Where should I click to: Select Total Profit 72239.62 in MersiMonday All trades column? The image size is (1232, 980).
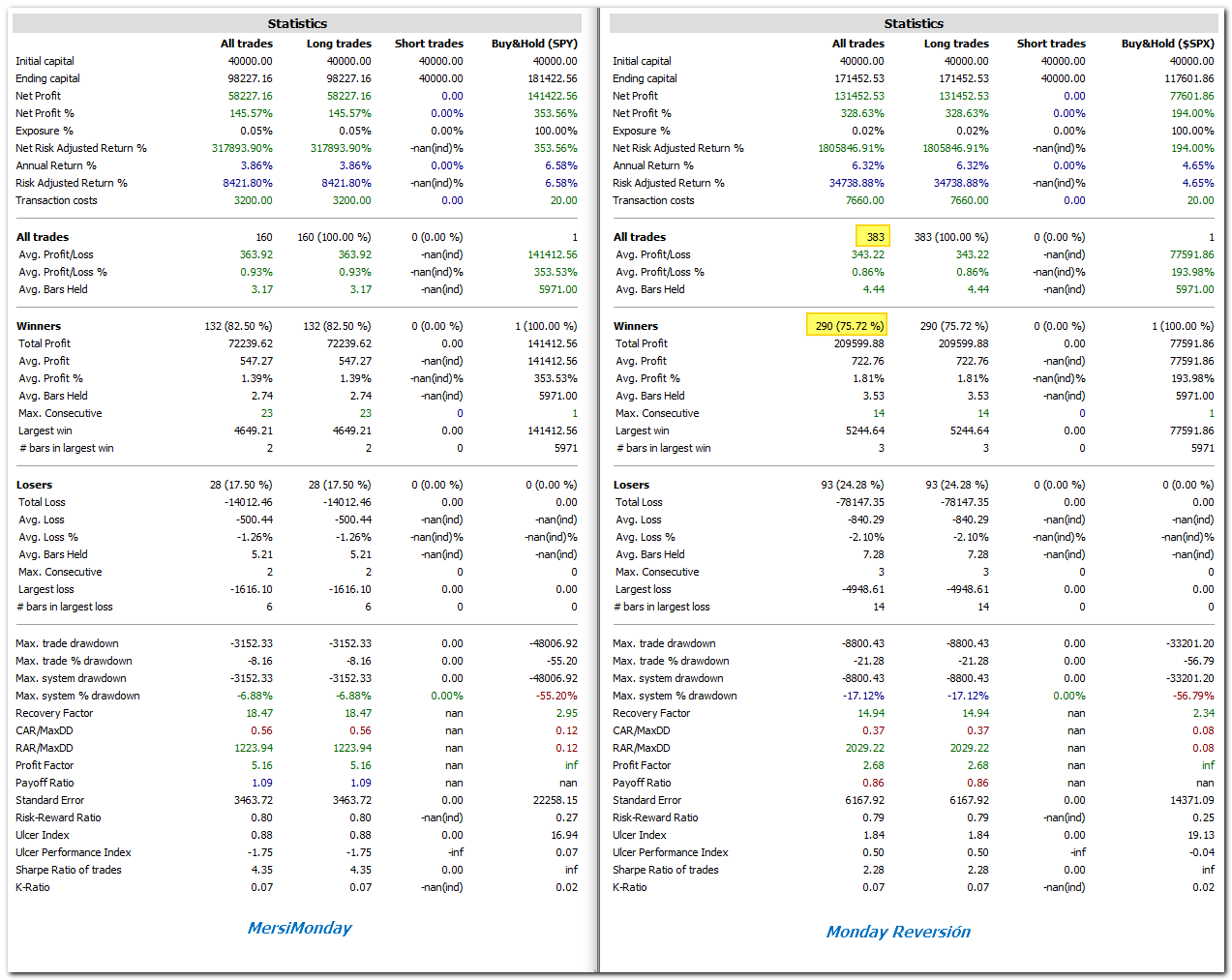[250, 343]
